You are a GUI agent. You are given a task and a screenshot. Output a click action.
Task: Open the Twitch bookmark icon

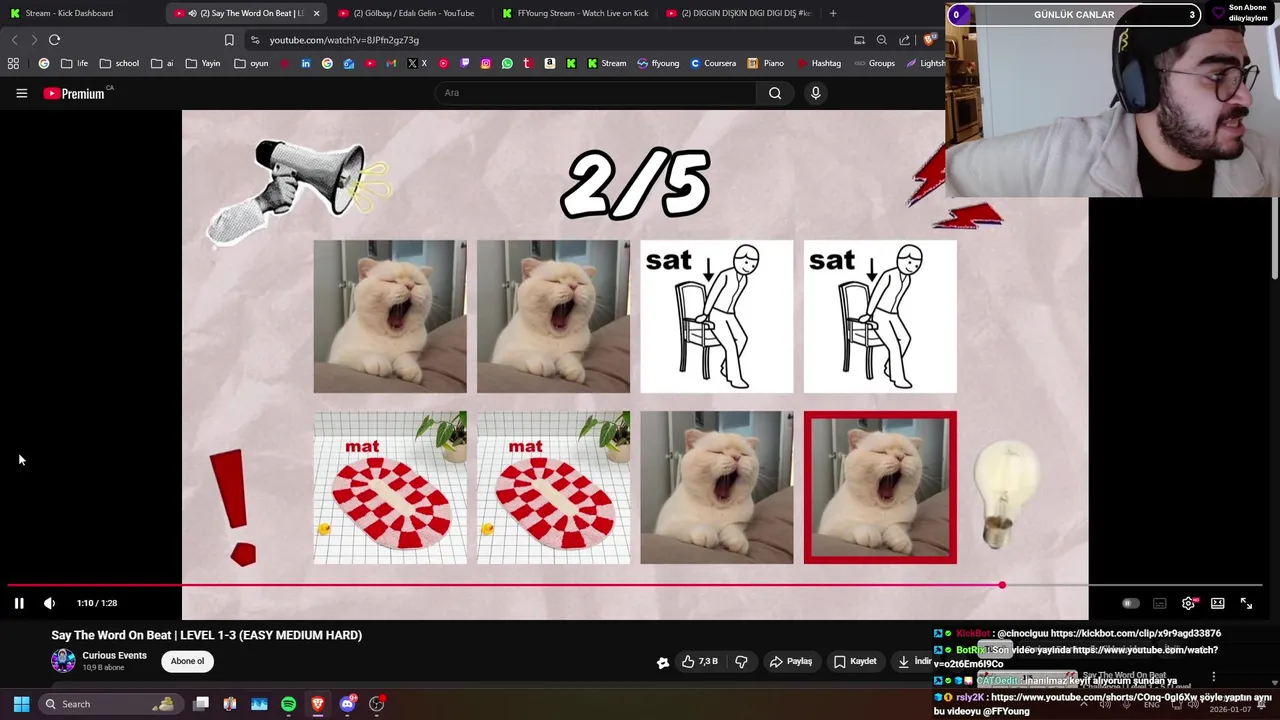(465, 63)
